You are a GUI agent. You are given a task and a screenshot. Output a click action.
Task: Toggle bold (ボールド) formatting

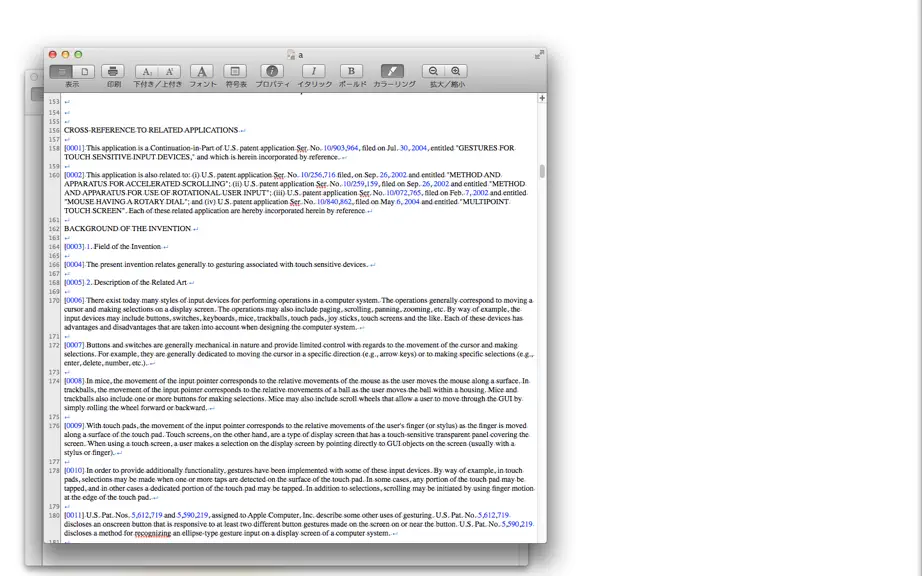[x=351, y=72]
